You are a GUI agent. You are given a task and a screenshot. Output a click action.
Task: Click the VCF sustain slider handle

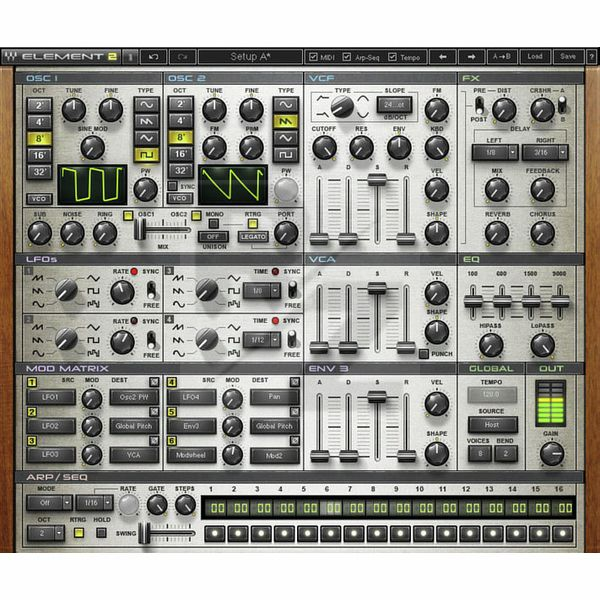point(377,180)
